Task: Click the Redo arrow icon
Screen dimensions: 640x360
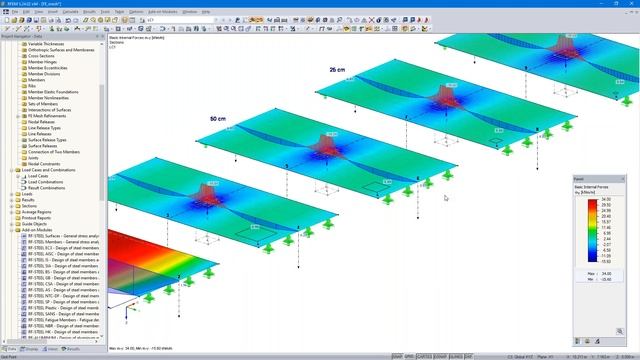Action: [x=76, y=20]
